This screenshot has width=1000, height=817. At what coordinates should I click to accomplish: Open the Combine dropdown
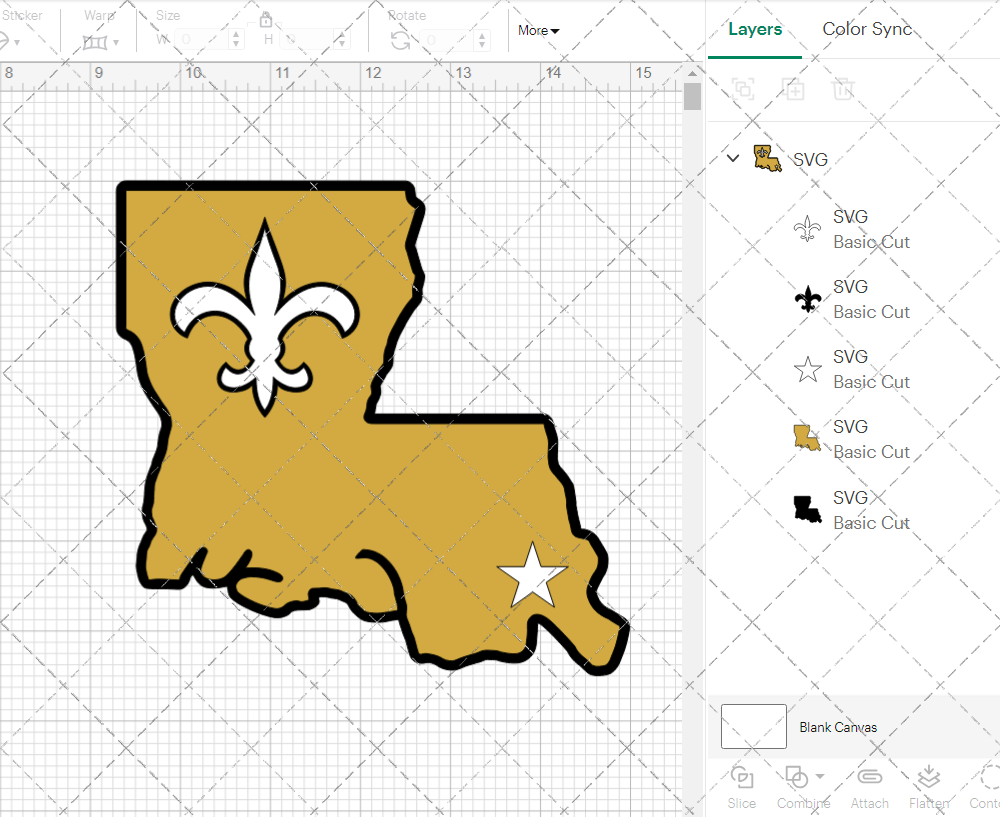pos(804,785)
